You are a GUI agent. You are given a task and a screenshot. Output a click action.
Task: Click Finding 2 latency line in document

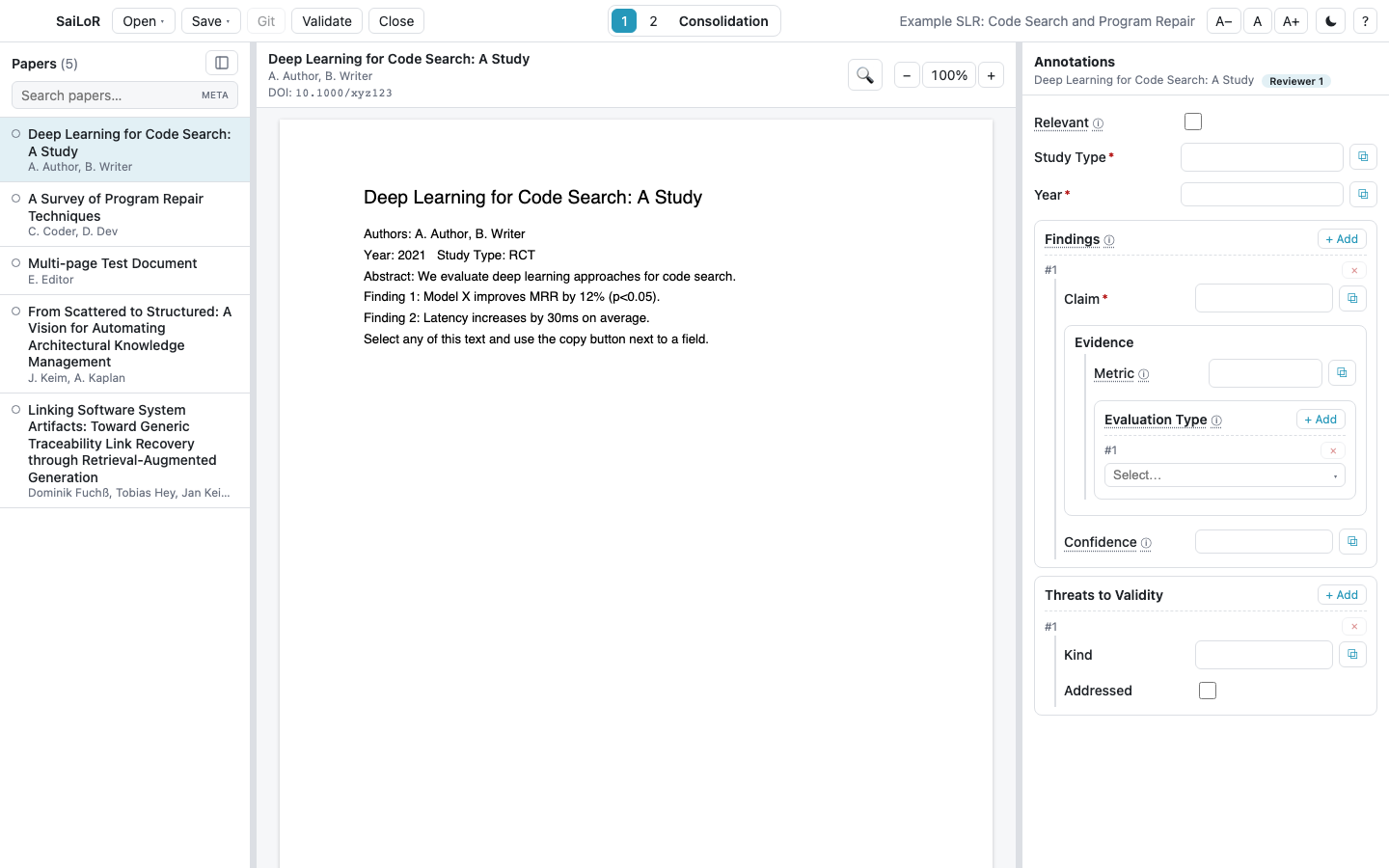506,318
